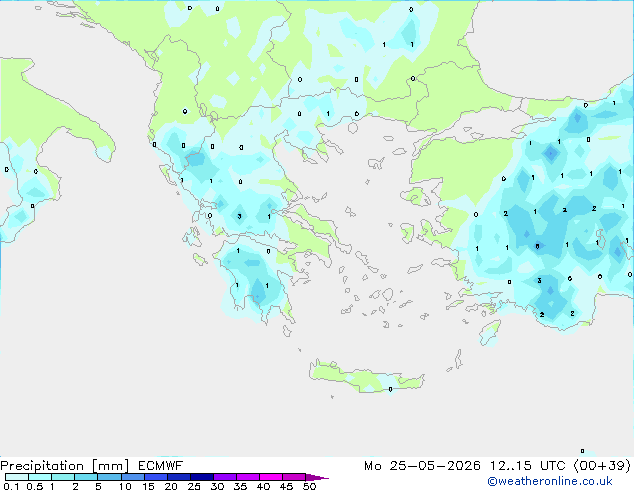Click the "30" legend scale label

[218, 486]
